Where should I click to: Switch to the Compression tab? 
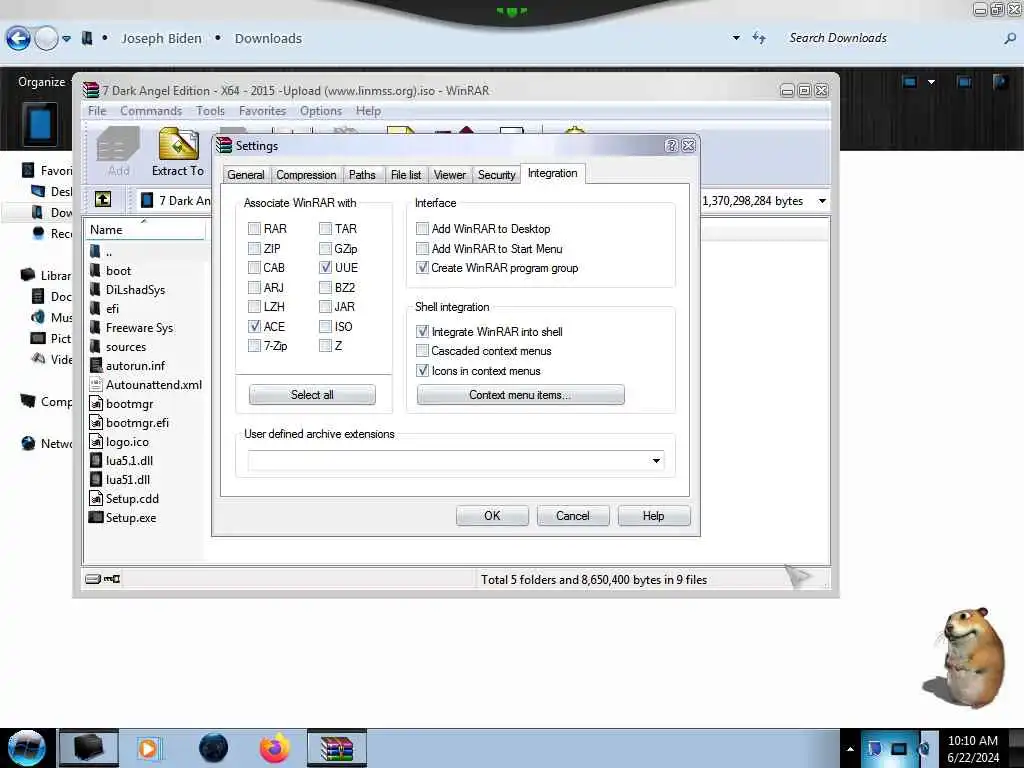click(x=306, y=174)
